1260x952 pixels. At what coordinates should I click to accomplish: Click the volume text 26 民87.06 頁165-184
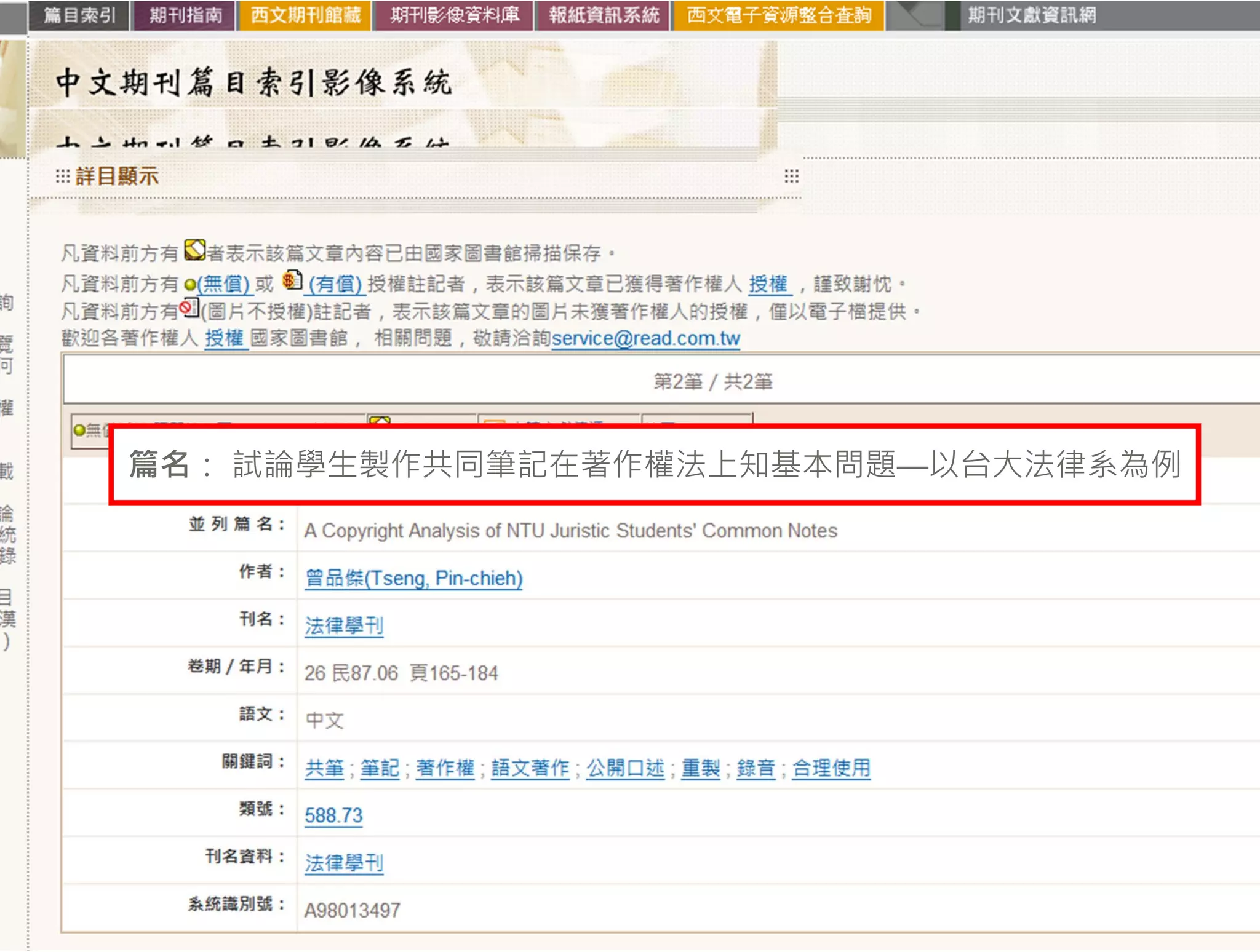[401, 673]
